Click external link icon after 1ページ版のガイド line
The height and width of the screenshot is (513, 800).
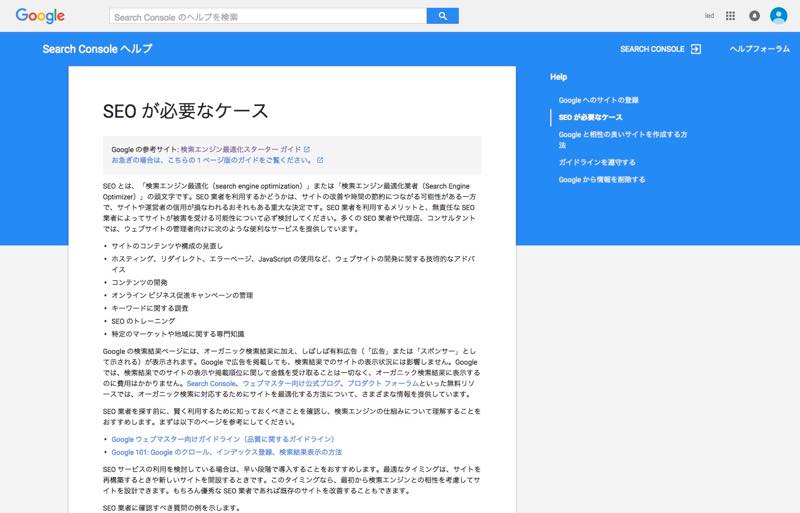320,160
